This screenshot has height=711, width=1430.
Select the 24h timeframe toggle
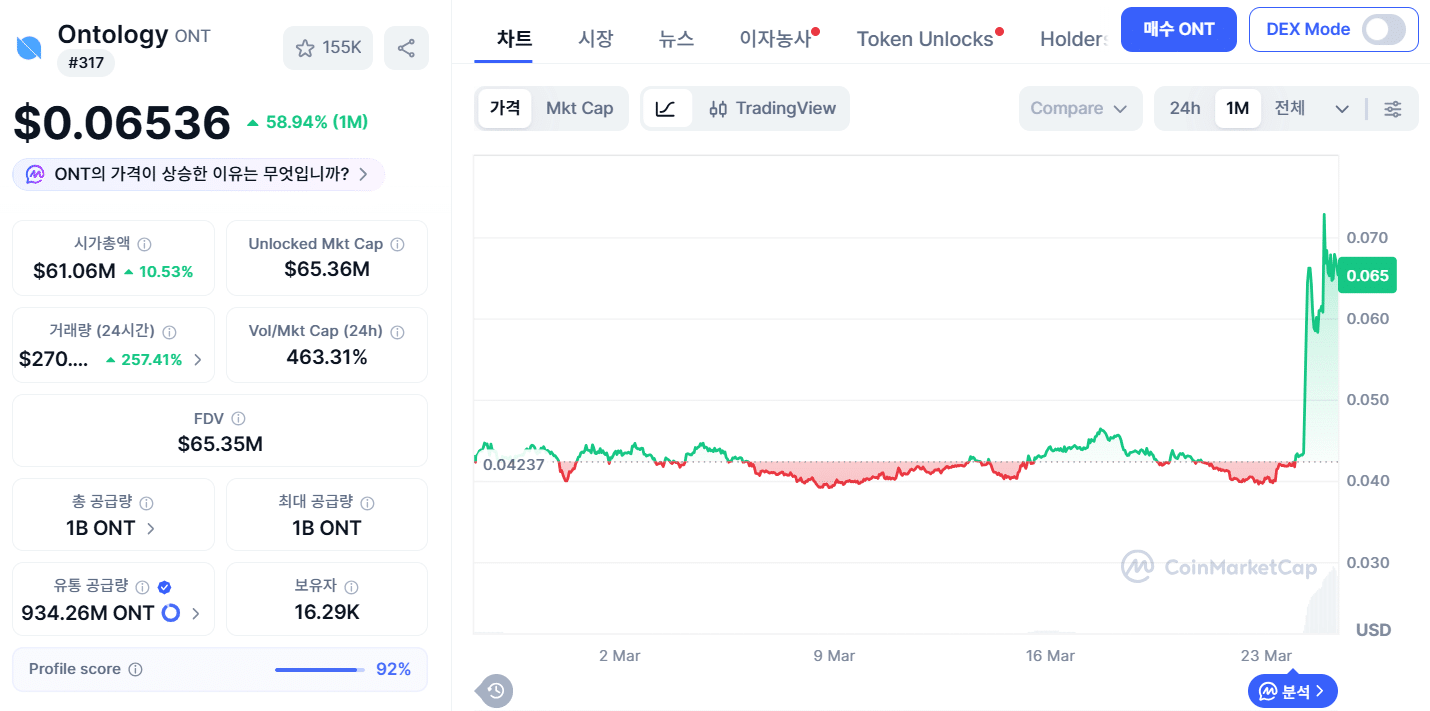tap(1185, 108)
